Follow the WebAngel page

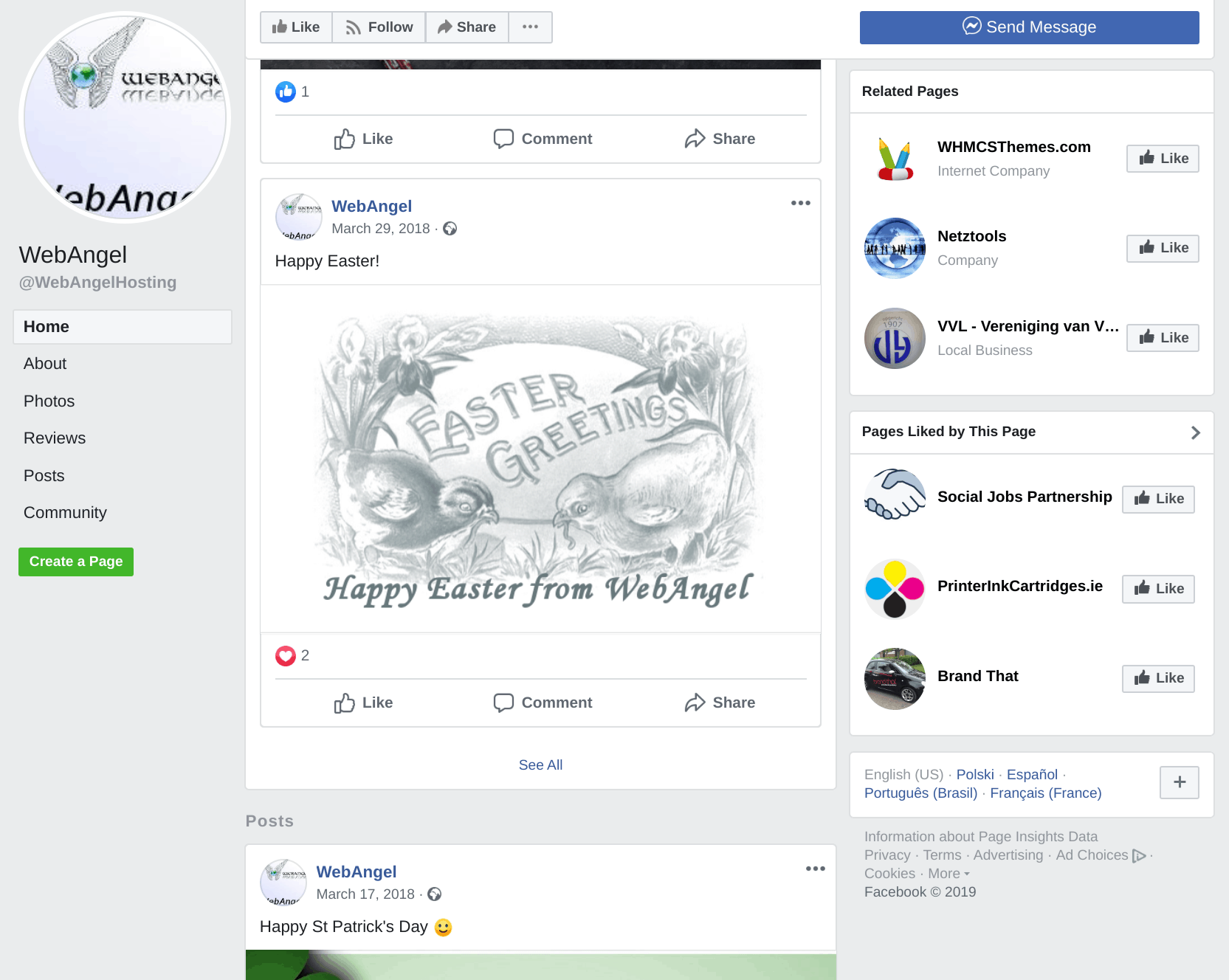[x=379, y=27]
